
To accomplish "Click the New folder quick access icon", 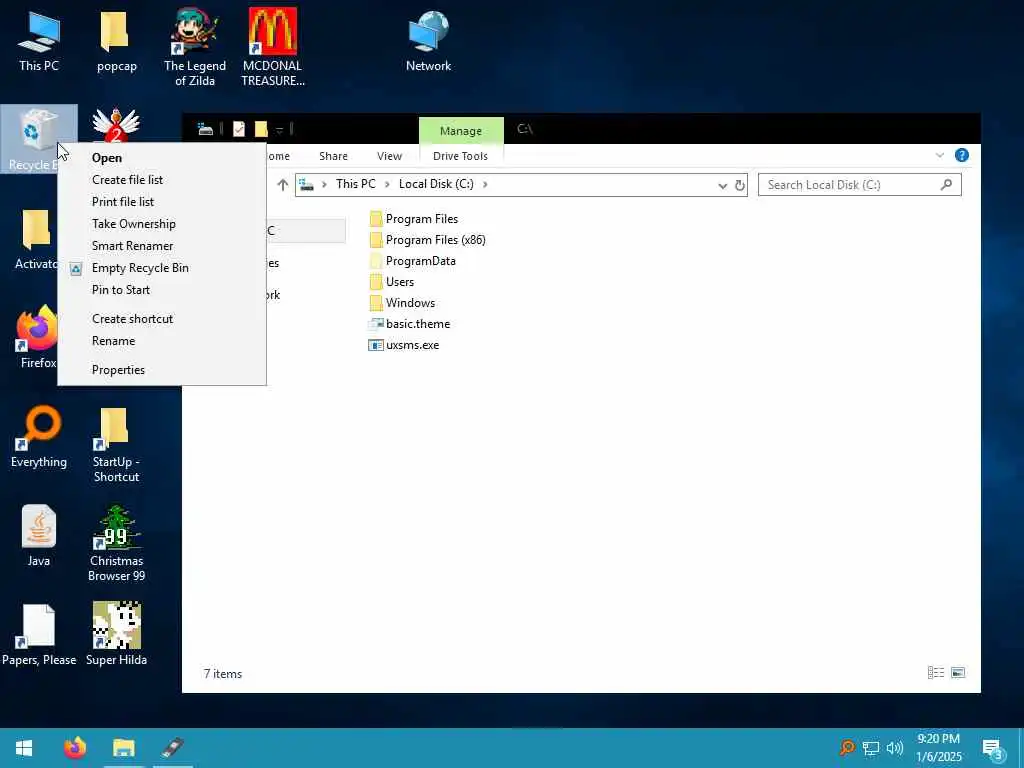I will [x=261, y=129].
